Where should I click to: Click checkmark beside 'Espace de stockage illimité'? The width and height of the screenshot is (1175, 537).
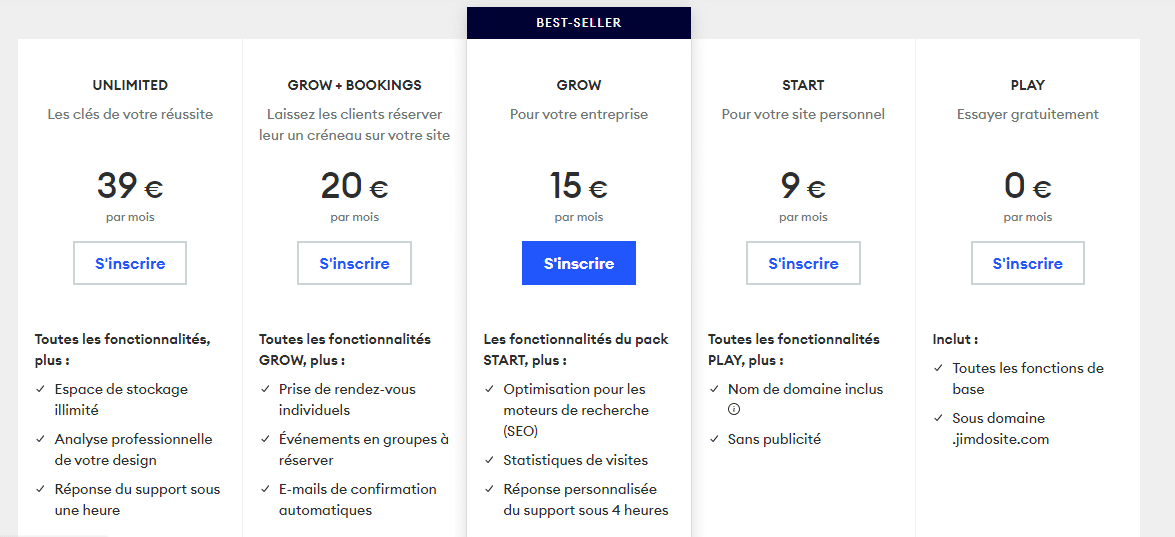[40, 389]
